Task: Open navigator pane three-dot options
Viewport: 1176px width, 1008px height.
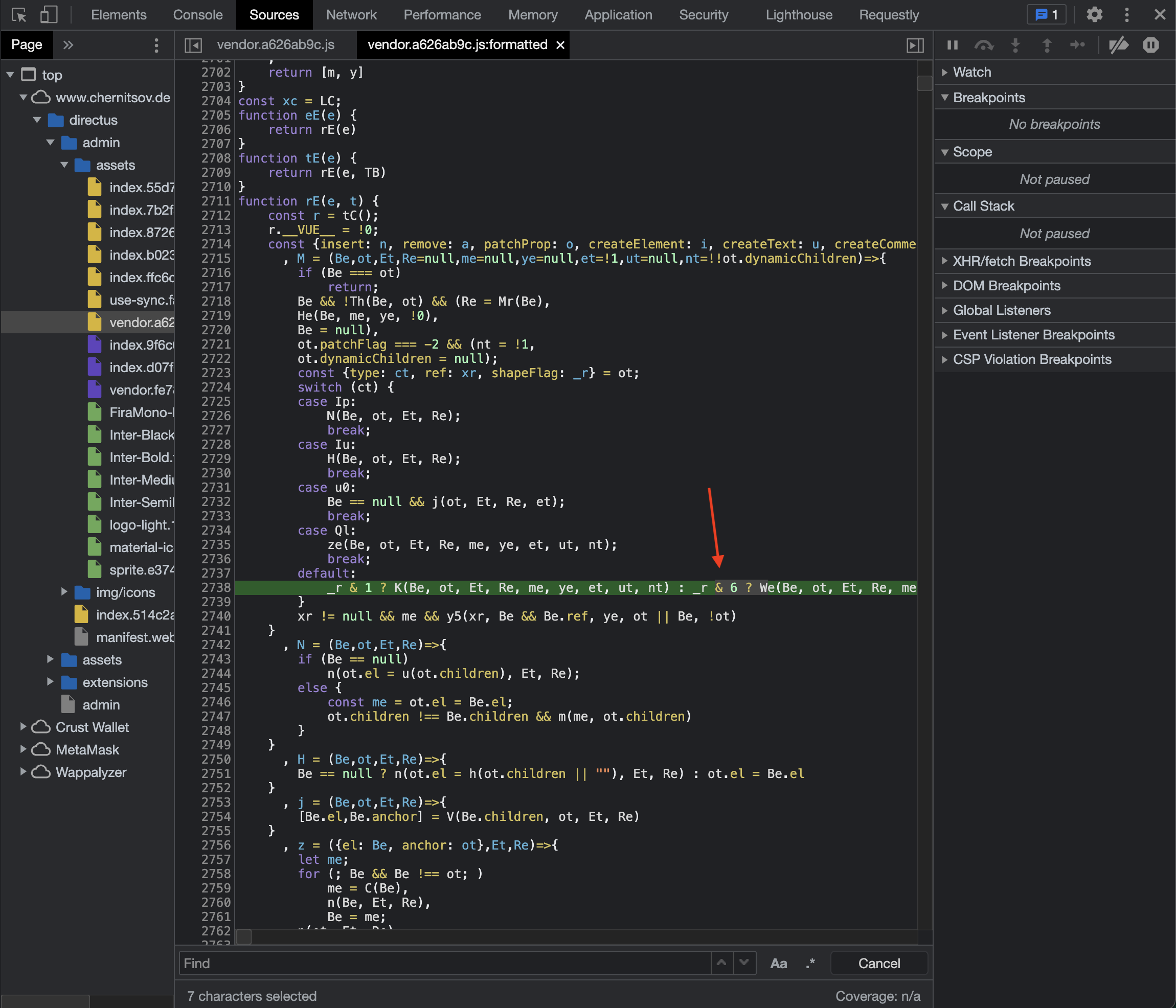Action: 156,45
